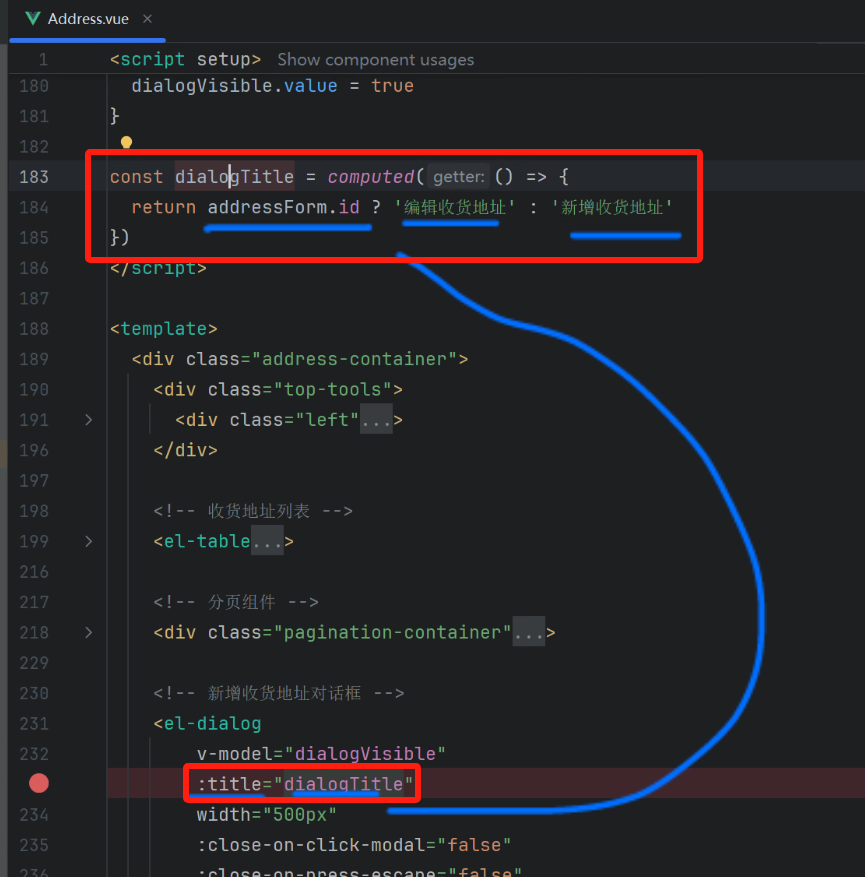This screenshot has height=877, width=865.
Task: Click the yellow lightbulb intention icon
Action: 126,142
